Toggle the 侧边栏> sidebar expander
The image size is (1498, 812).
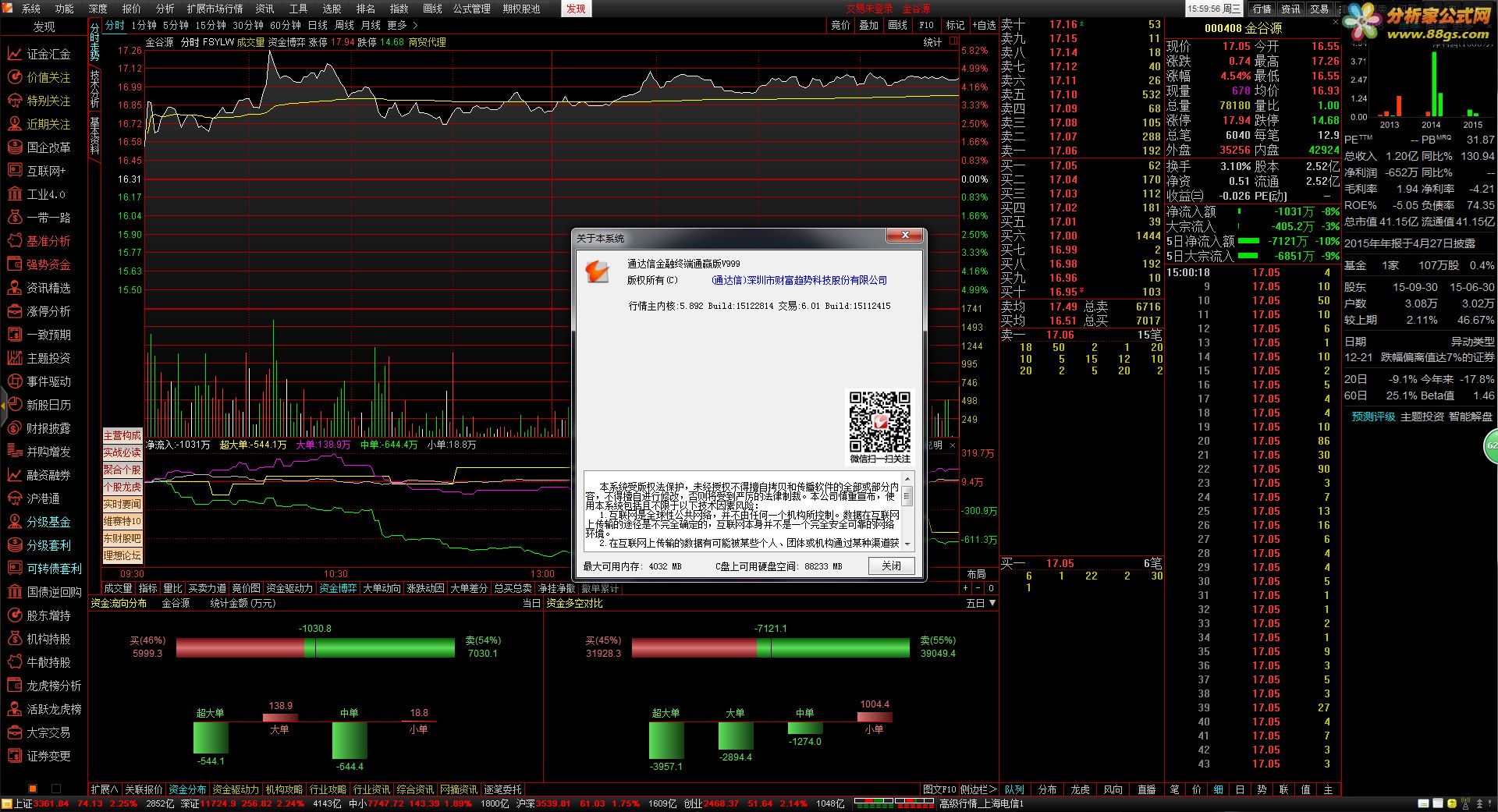pos(978,789)
